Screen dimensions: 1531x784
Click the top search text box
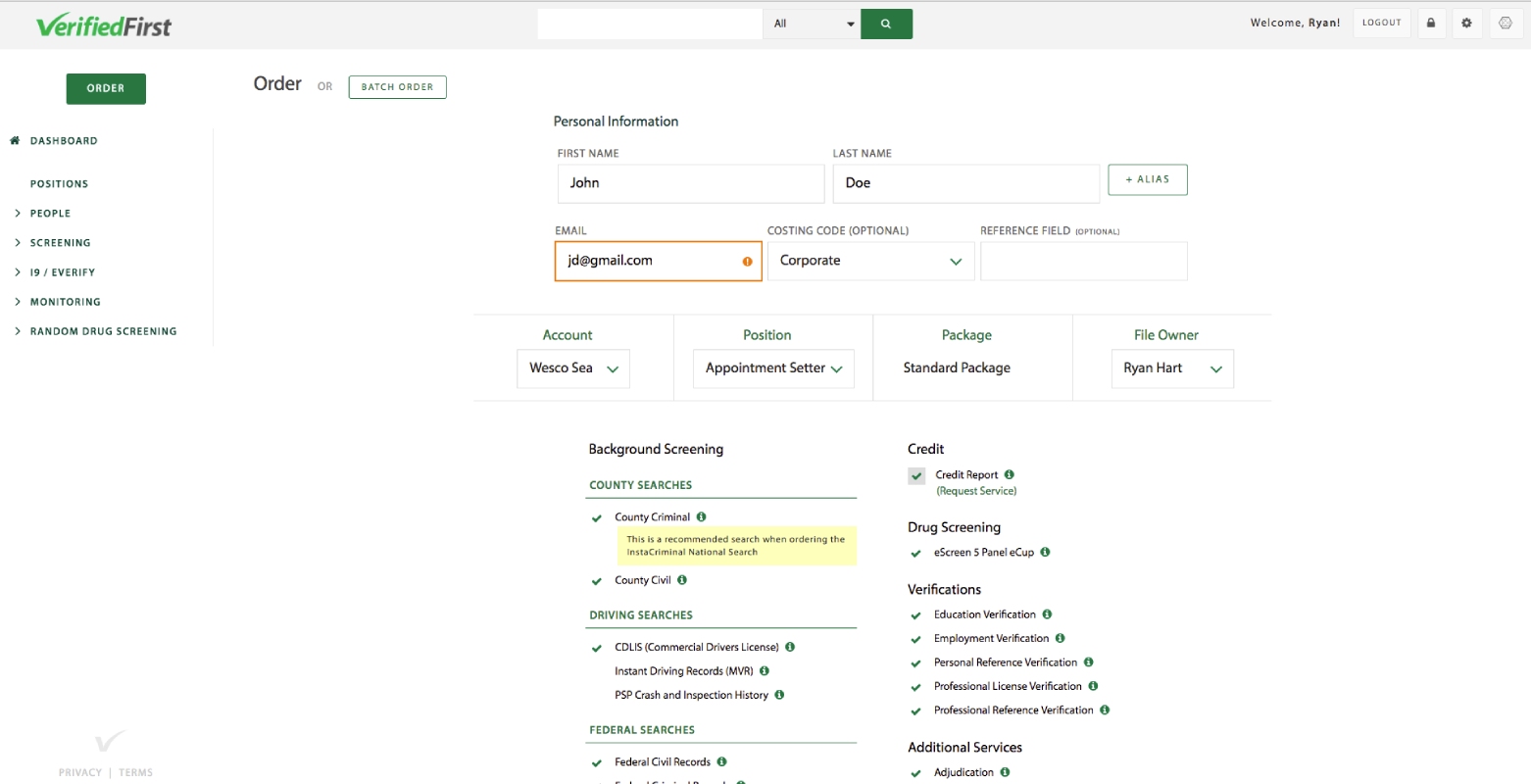click(x=650, y=24)
